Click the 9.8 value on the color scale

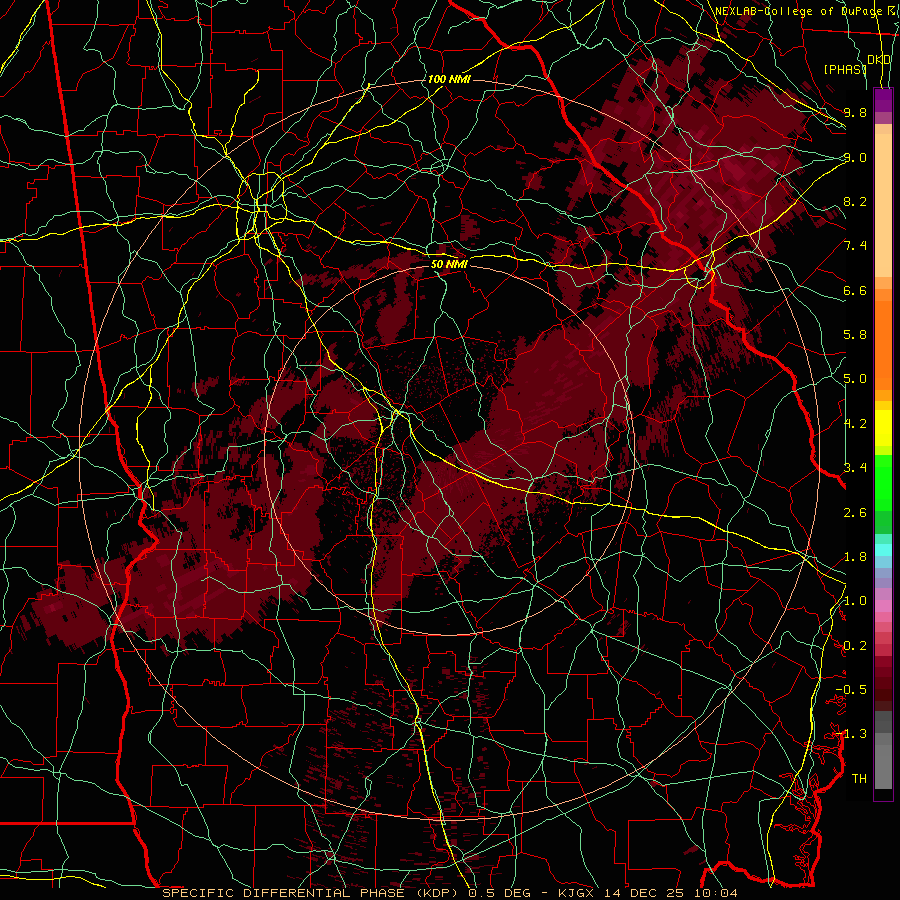click(855, 112)
